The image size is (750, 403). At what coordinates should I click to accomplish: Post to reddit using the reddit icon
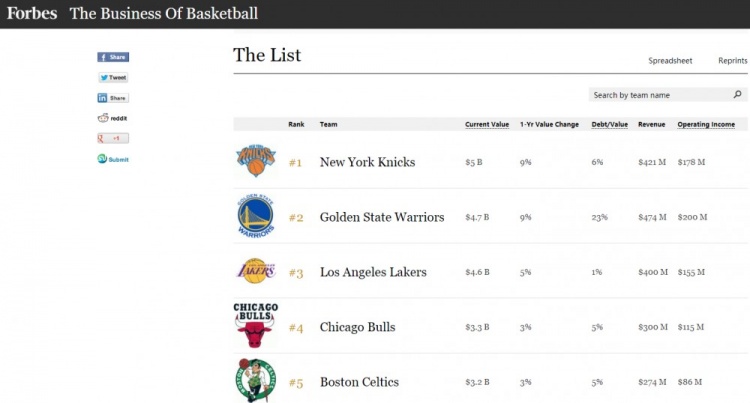[112, 118]
